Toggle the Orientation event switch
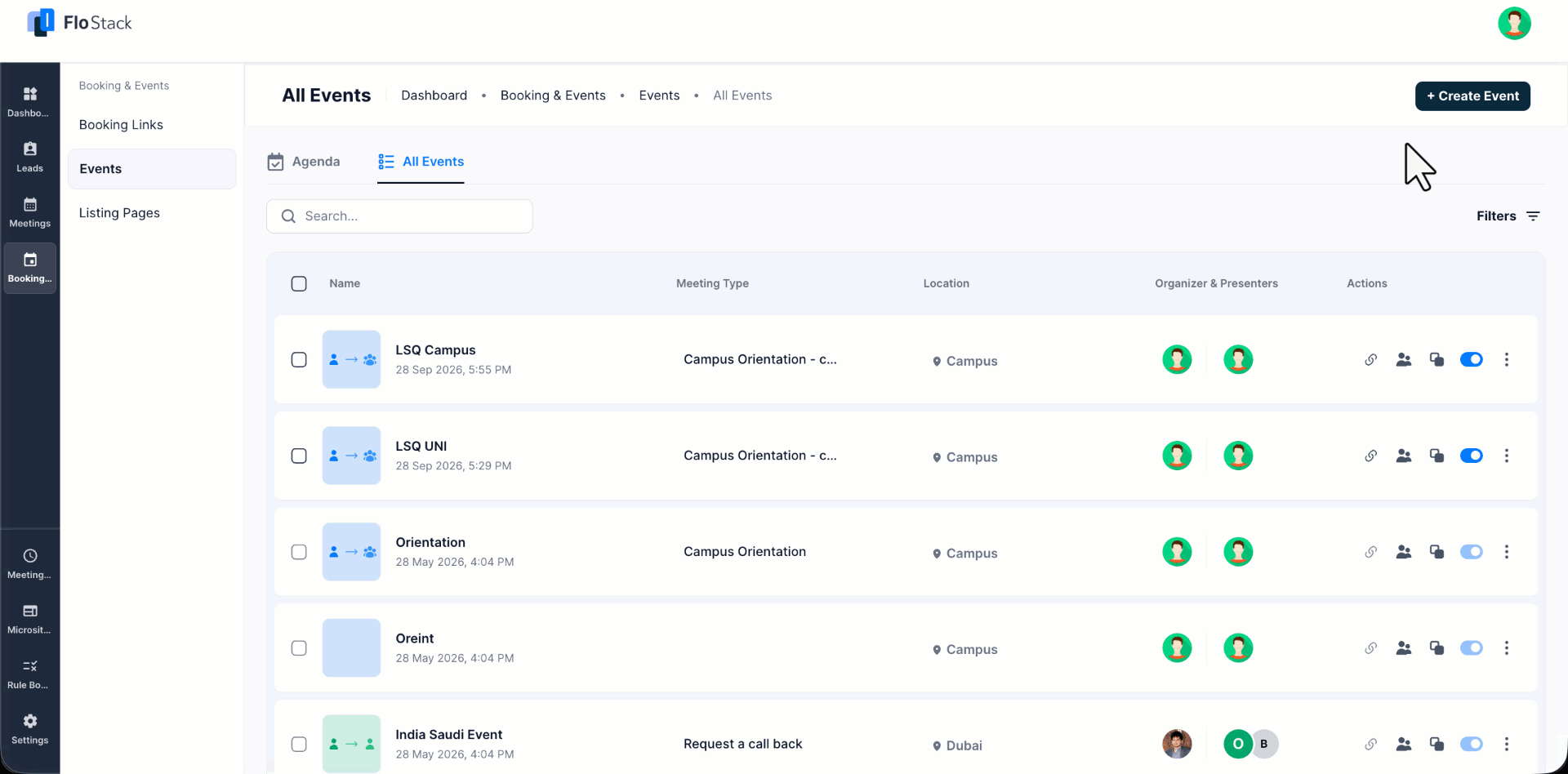Viewport: 1568px width, 774px height. pos(1472,552)
